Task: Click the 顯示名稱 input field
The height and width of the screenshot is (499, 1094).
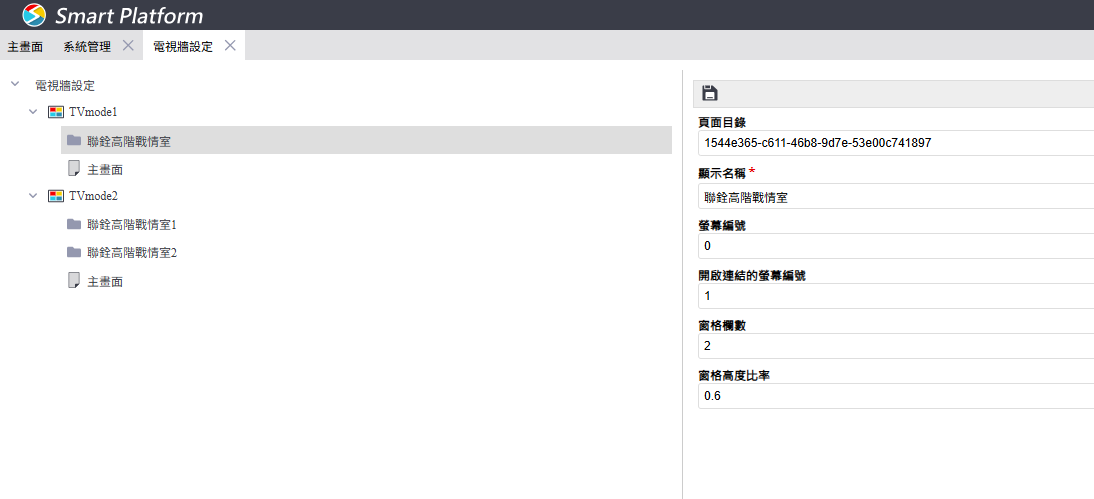Action: point(895,197)
